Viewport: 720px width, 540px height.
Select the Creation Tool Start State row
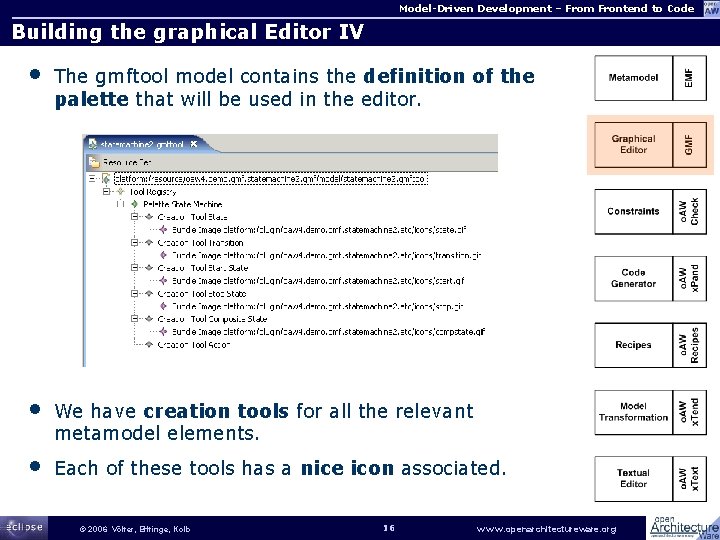click(202, 268)
